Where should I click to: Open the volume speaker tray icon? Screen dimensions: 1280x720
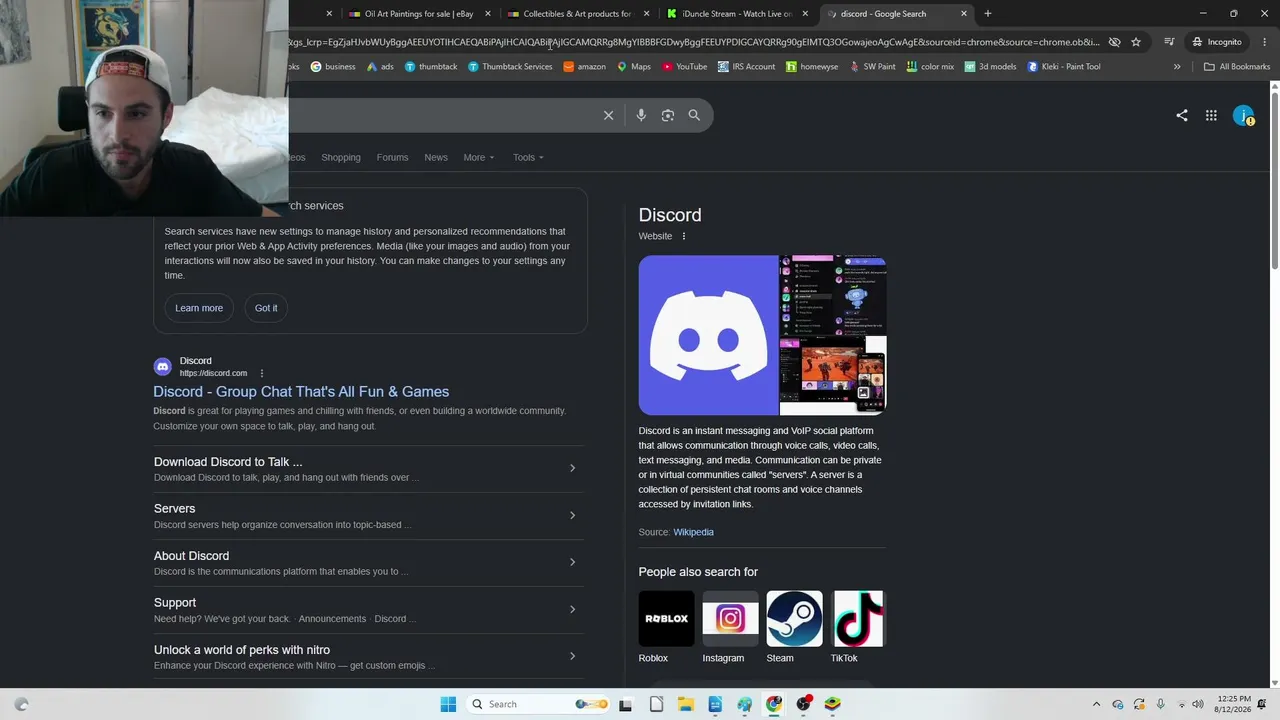tap(1198, 704)
